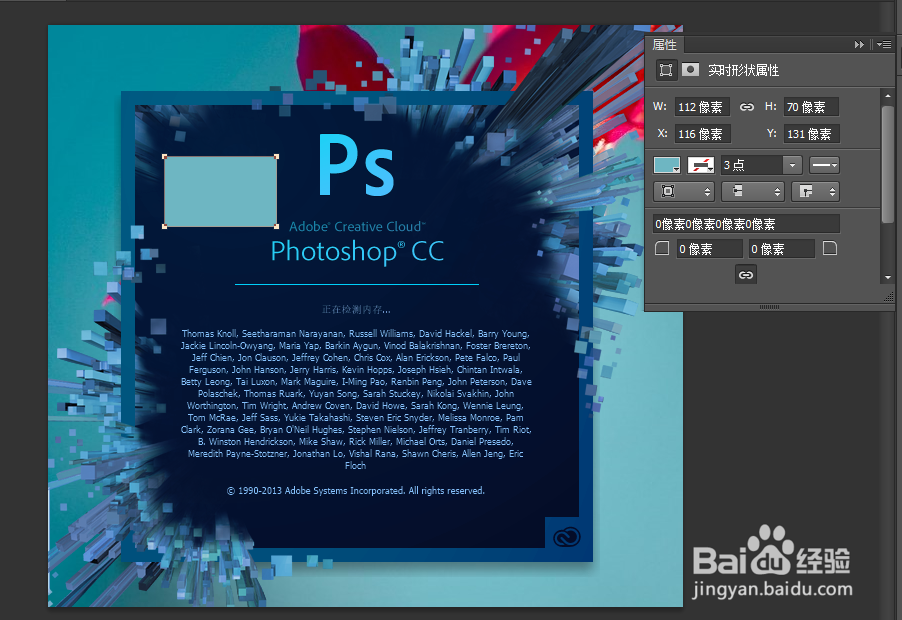Click the '© 1990-2013 Adobe Systems Incorporated' copyright line
Viewport: 902px width, 620px height.
356,491
